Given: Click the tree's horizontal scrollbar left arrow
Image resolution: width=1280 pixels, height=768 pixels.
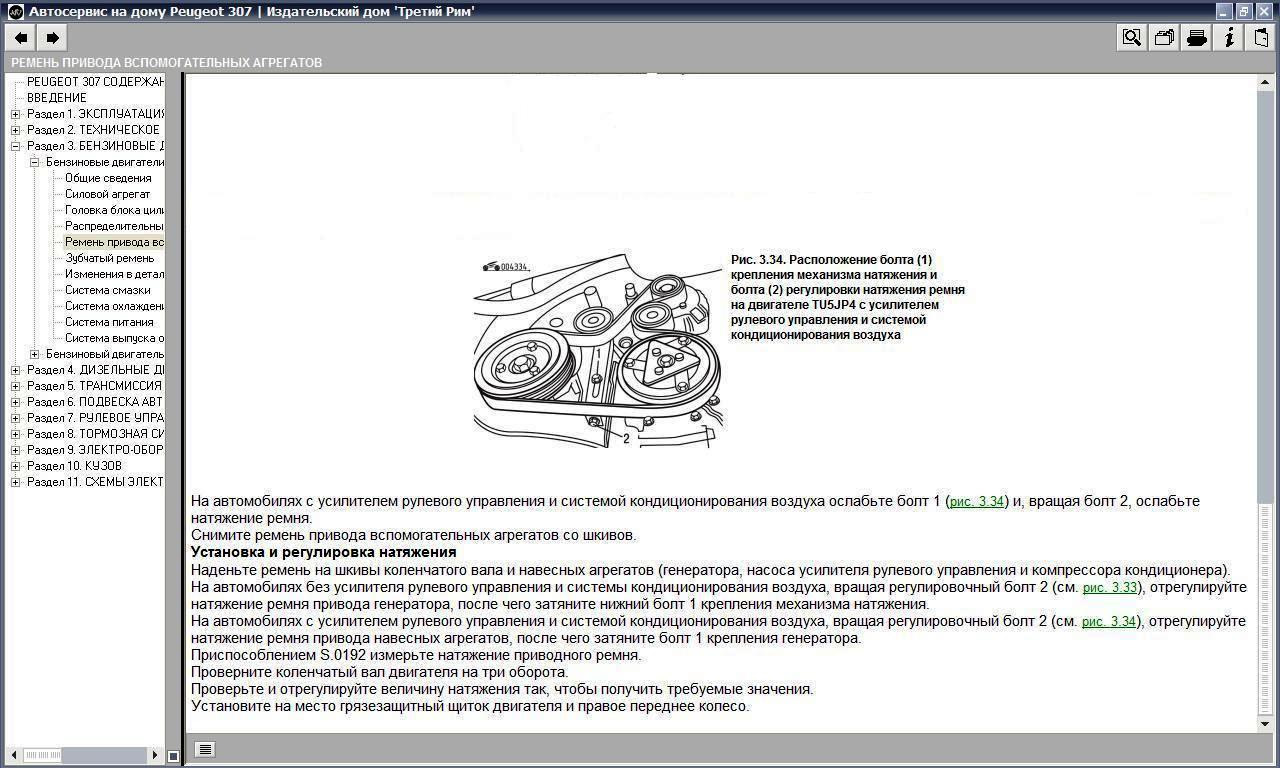Looking at the screenshot, I should (15, 756).
